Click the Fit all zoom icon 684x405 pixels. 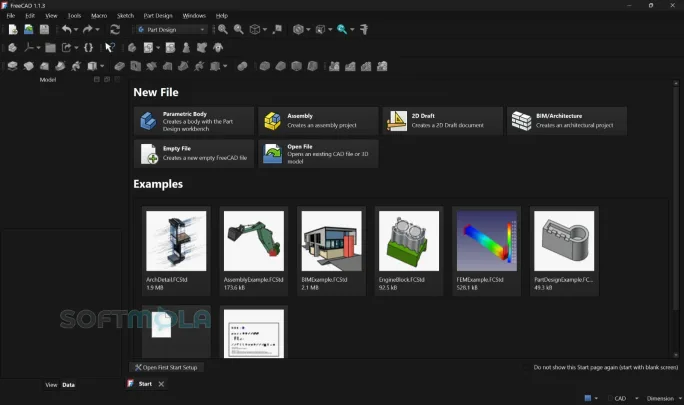pos(222,29)
